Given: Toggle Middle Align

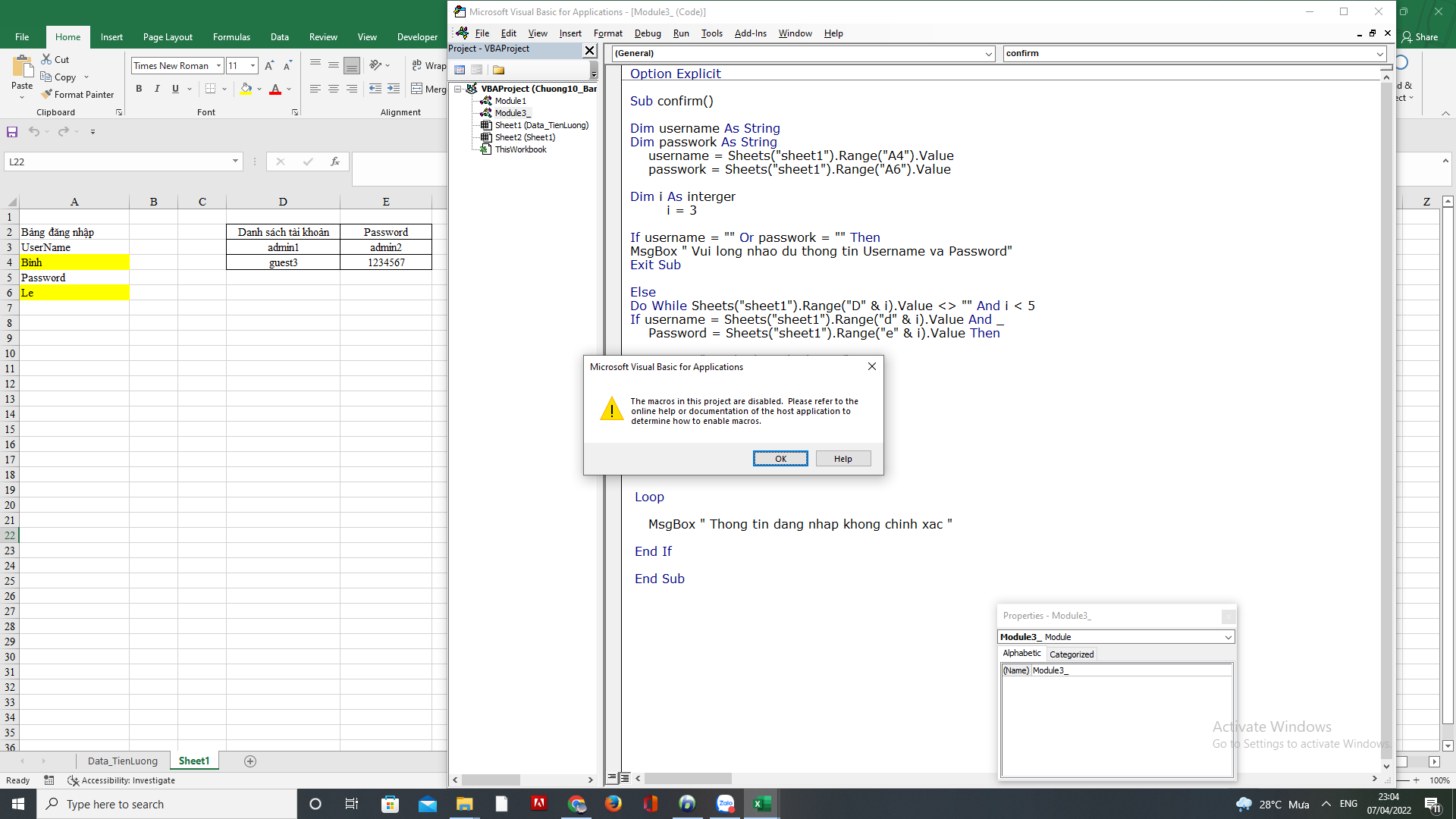Looking at the screenshot, I should coord(334,65).
